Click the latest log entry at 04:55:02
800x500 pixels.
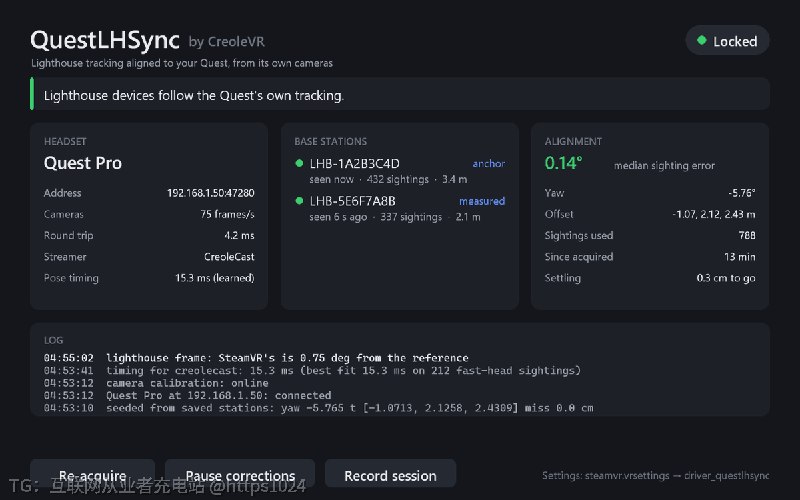256,358
